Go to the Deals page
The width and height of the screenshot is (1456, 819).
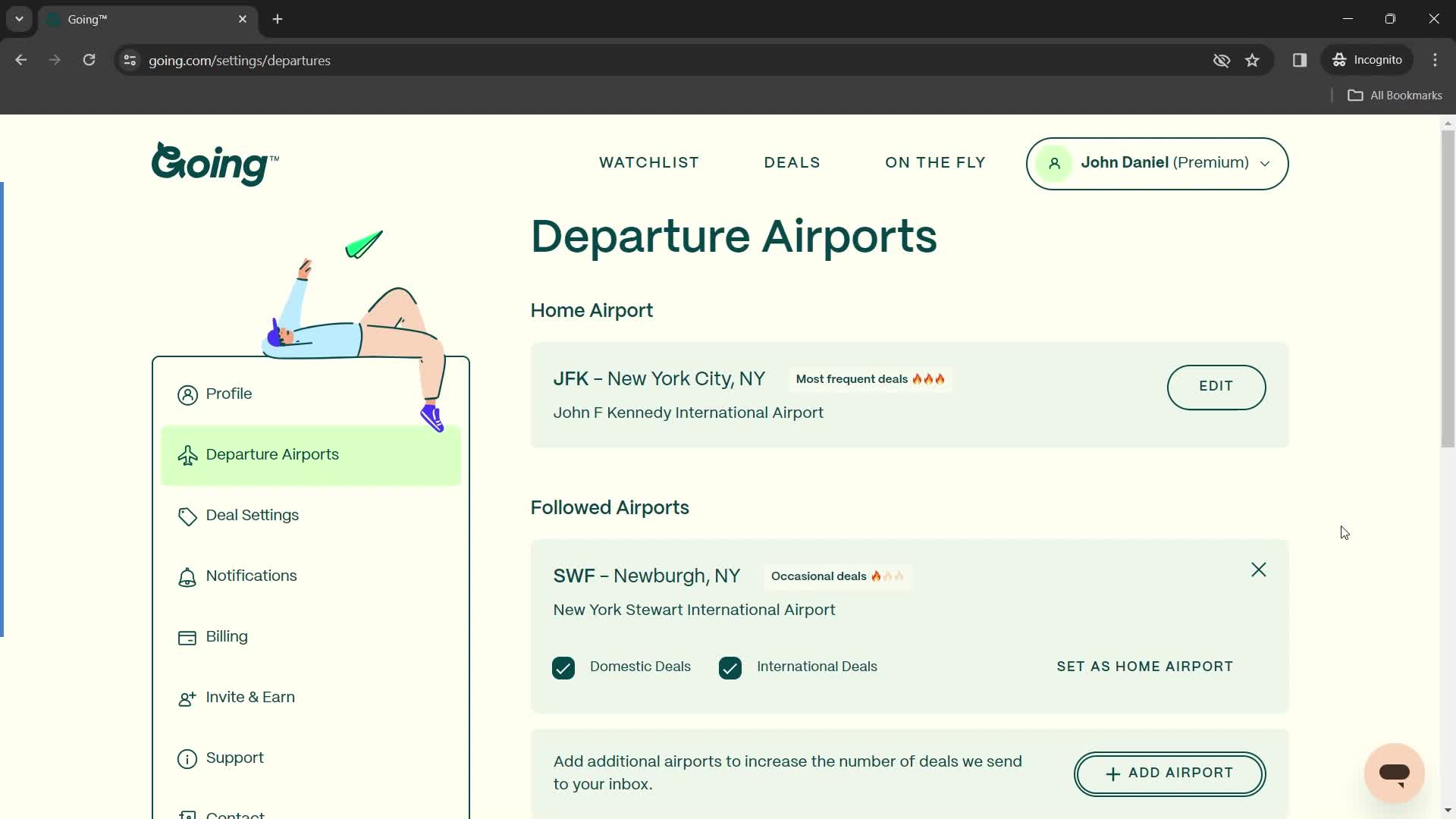tap(792, 163)
